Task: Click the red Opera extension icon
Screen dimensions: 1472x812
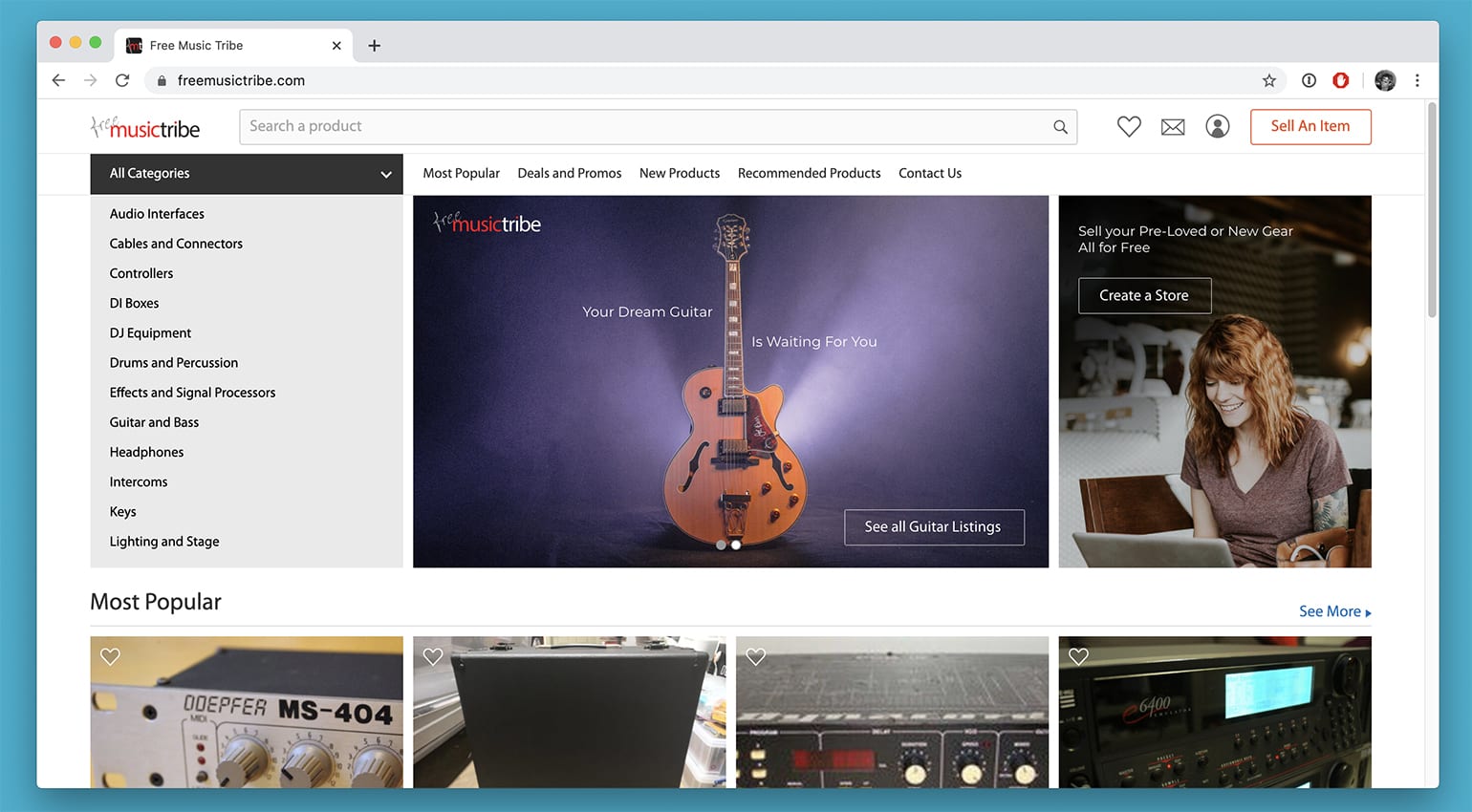Action: tap(1341, 81)
